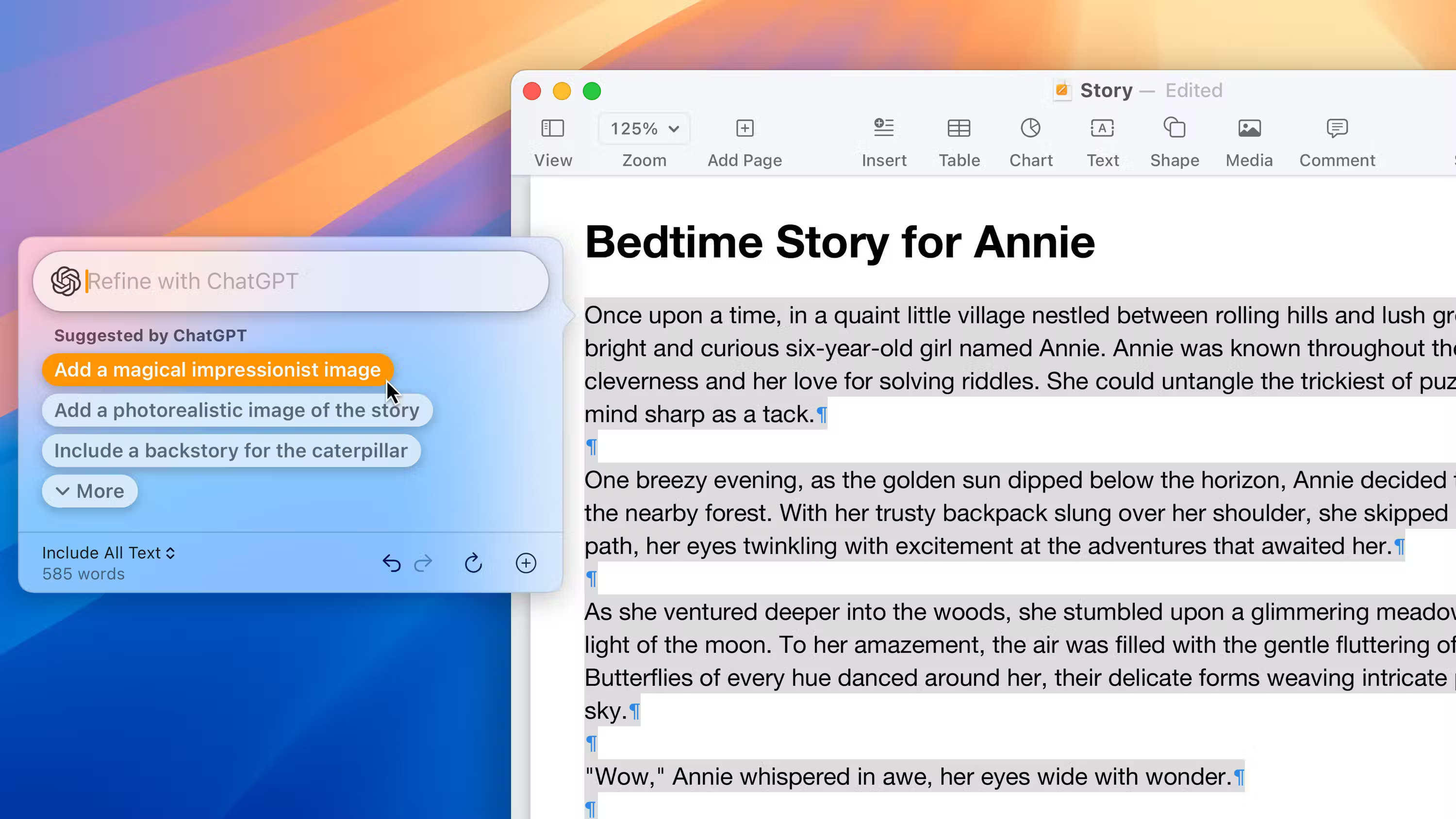Open the Zoom level dropdown
This screenshot has width=1456, height=819.
point(644,128)
